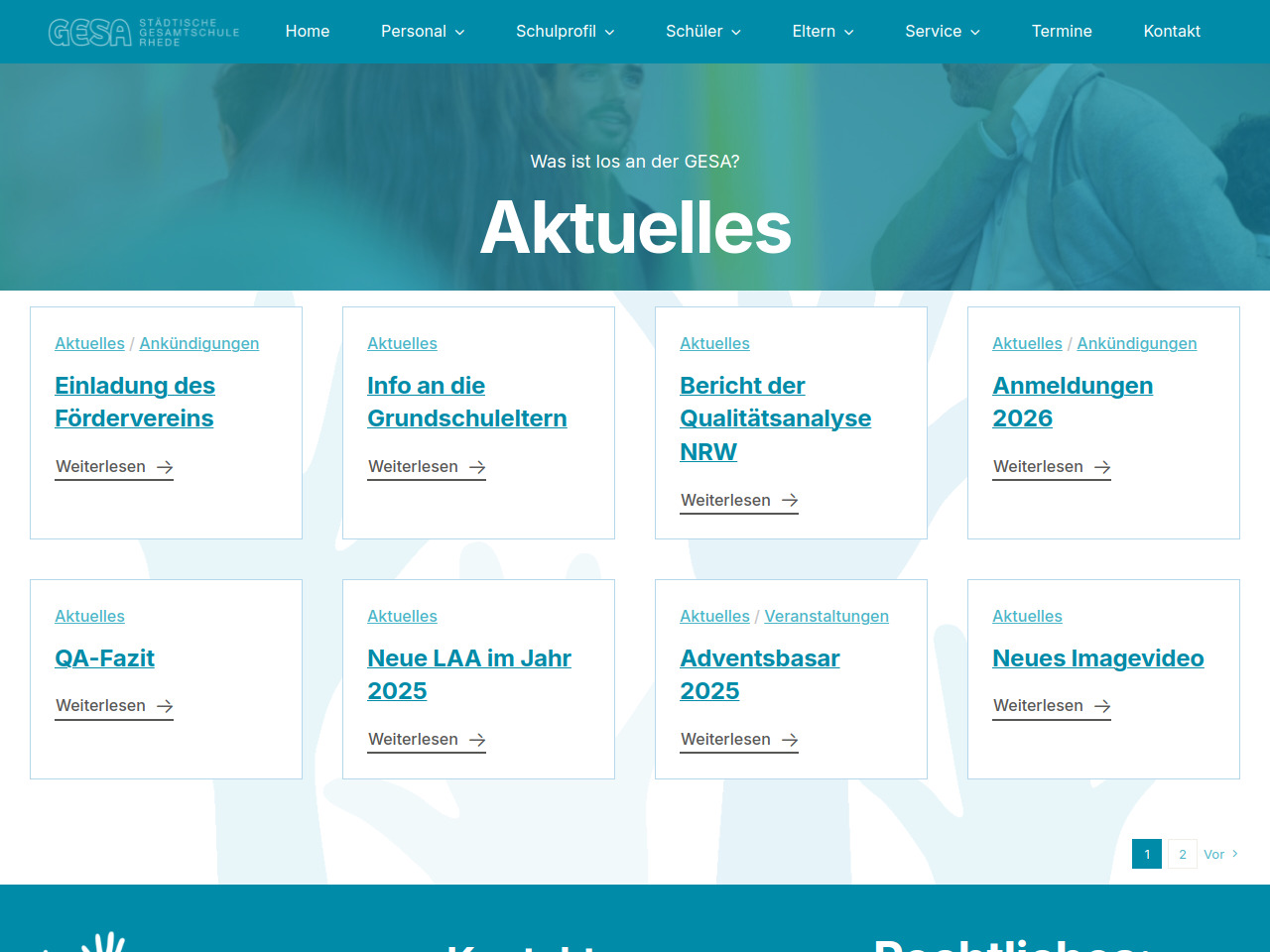Click arrow icon beside Einladung des Fördervereins Weiterlesen

tap(165, 467)
